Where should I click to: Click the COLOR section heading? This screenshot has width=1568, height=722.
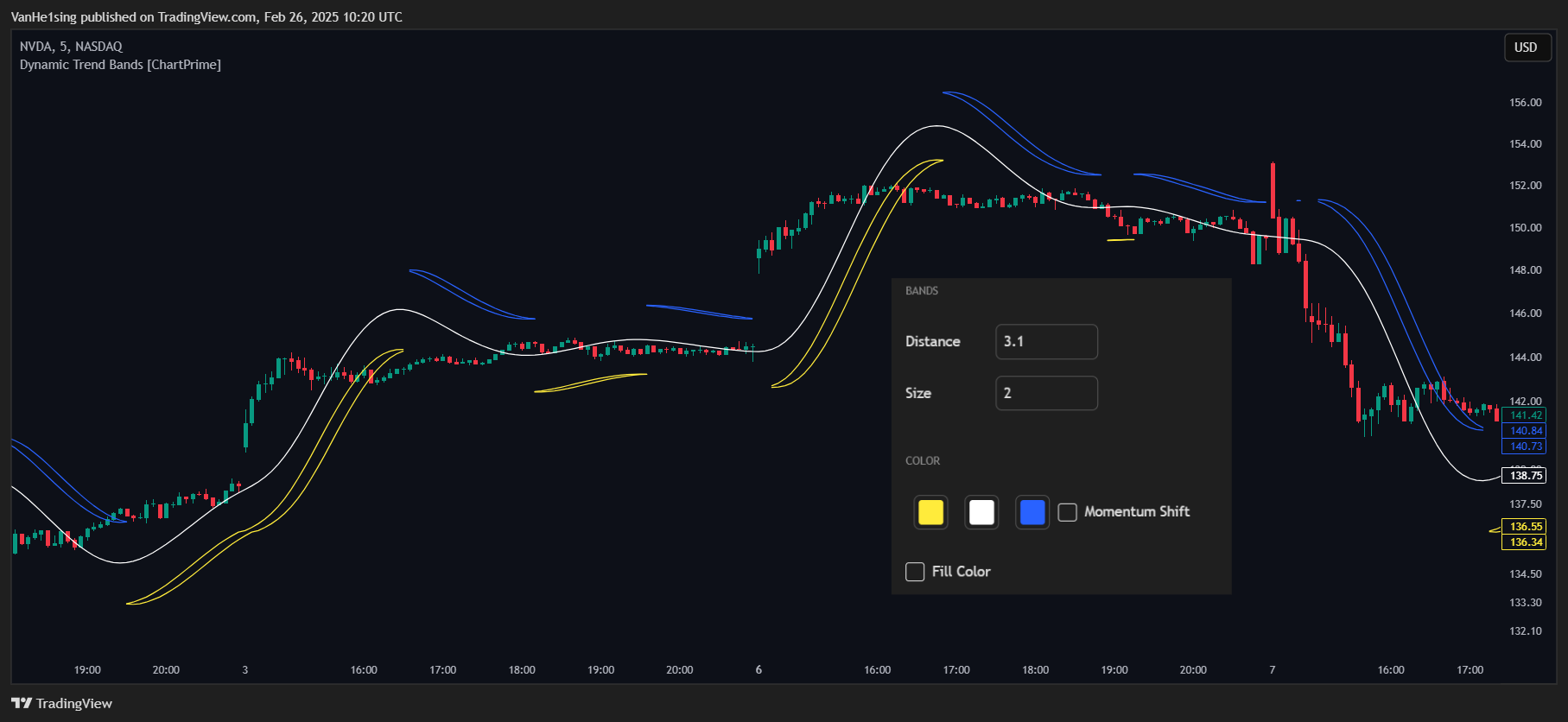(923, 461)
